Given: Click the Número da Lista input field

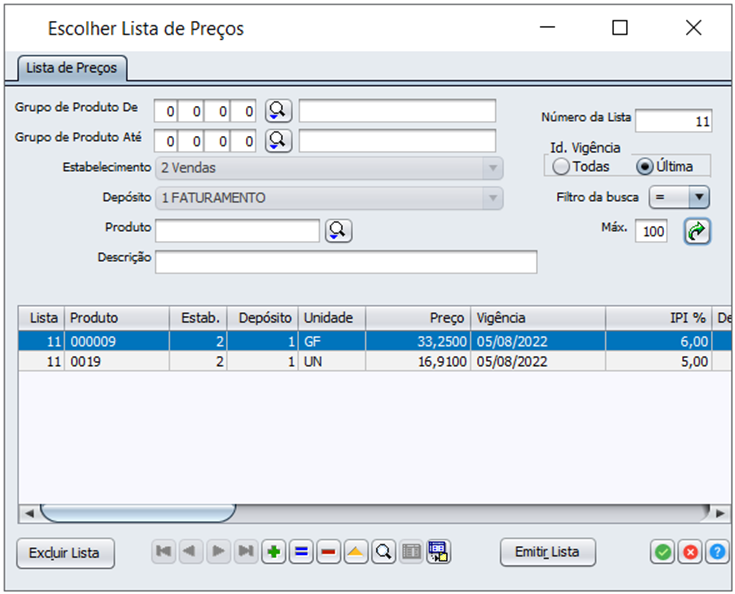Looking at the screenshot, I should [x=674, y=121].
